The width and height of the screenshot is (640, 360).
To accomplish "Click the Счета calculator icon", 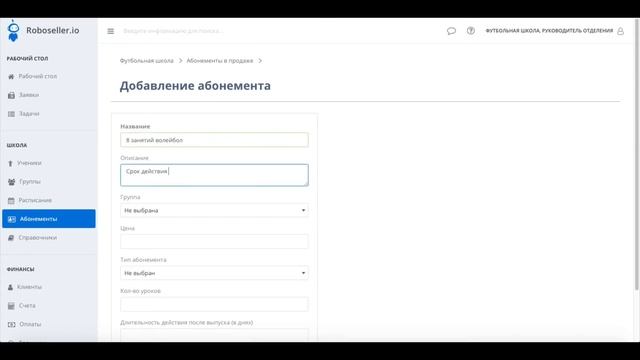I will [x=11, y=306].
